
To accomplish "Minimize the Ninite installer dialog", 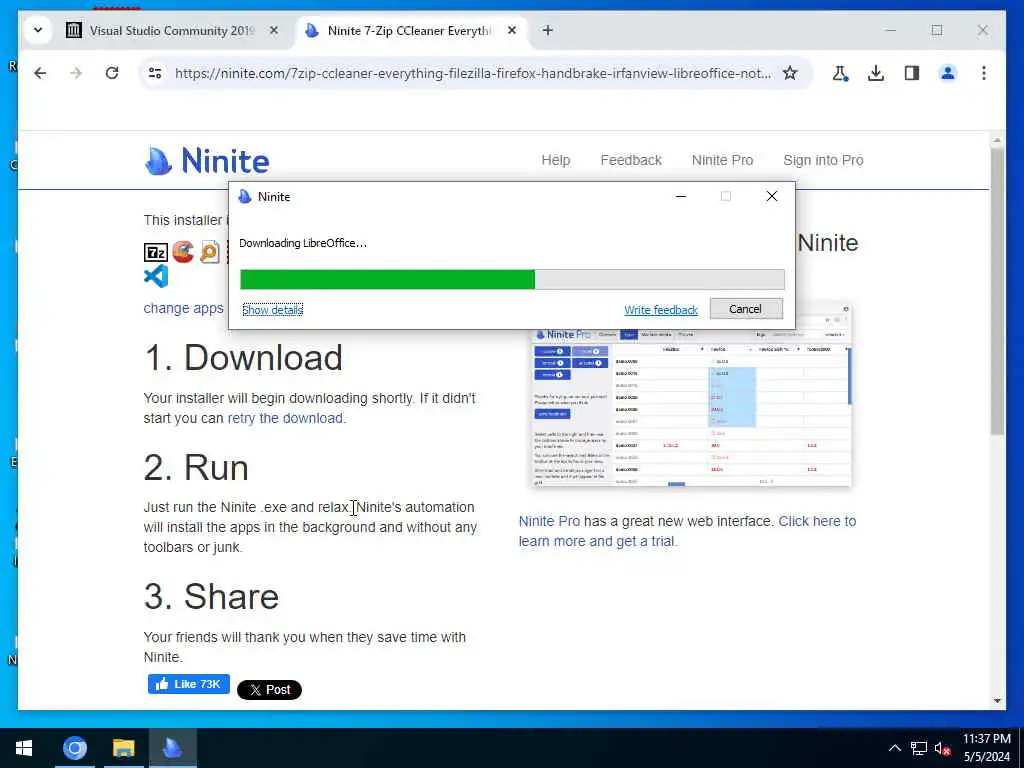I will [680, 197].
